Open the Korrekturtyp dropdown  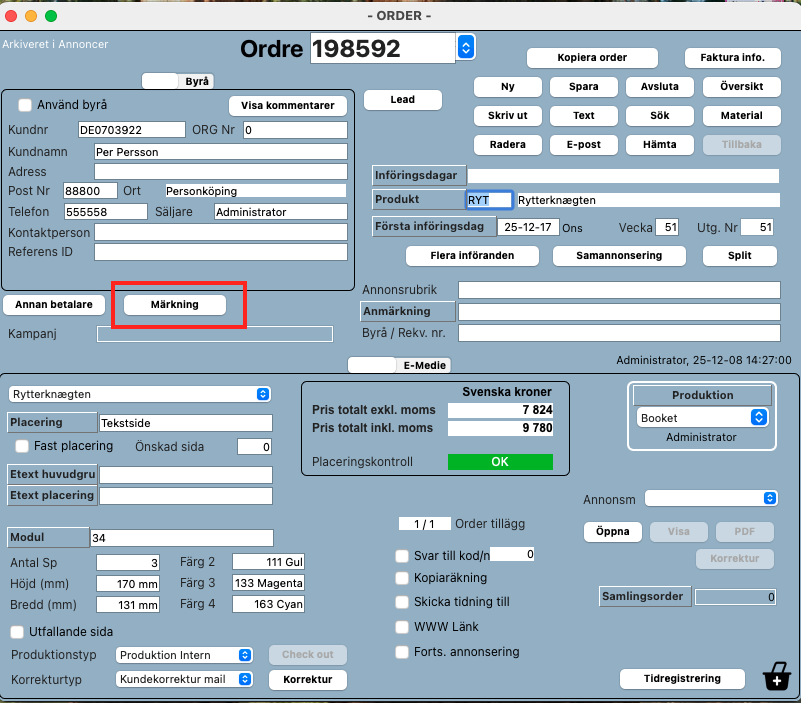tap(184, 679)
